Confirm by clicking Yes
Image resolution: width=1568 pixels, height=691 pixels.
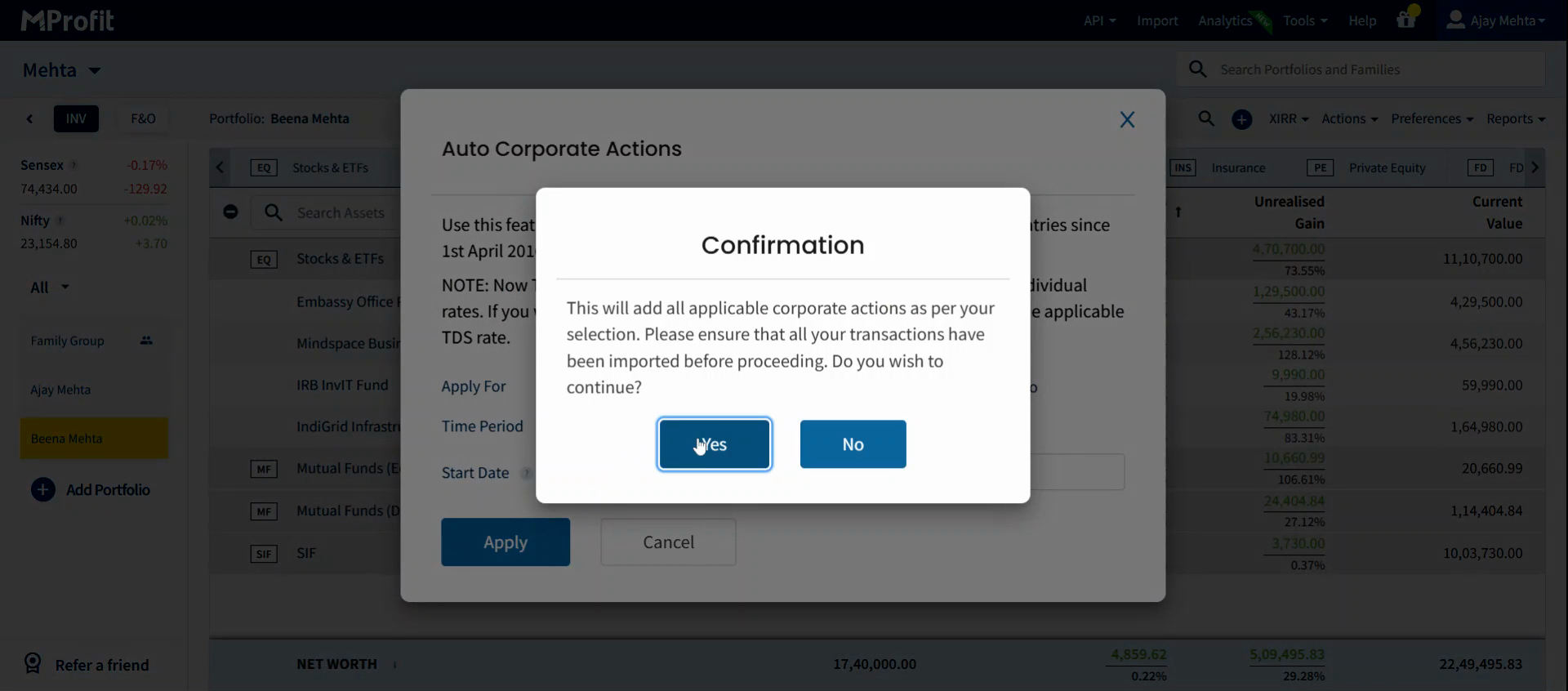tap(715, 444)
